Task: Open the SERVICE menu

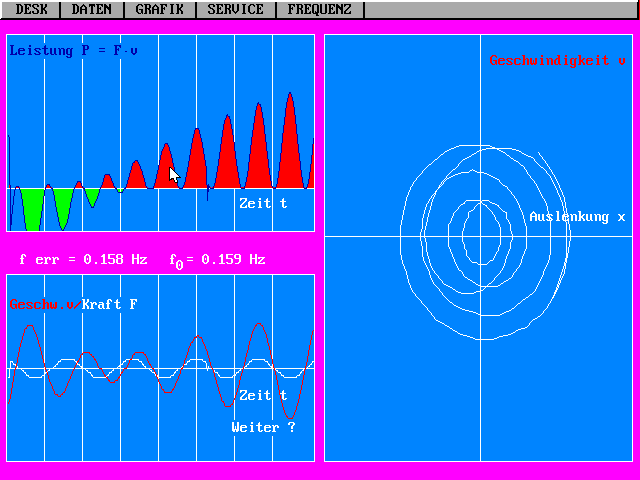Action: tap(235, 9)
